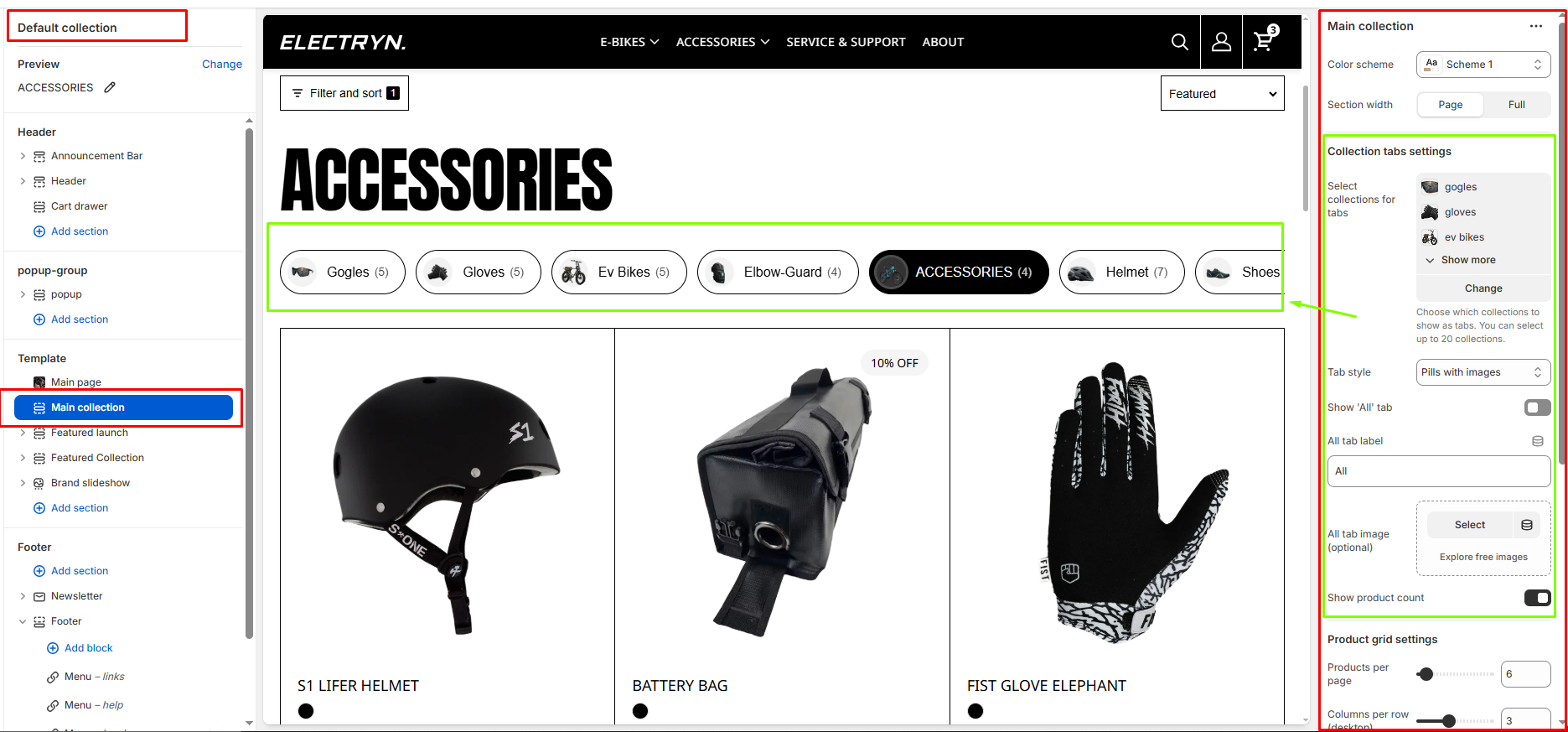1568x732 pixels.
Task: Click the All tab label input field
Action: click(1439, 471)
